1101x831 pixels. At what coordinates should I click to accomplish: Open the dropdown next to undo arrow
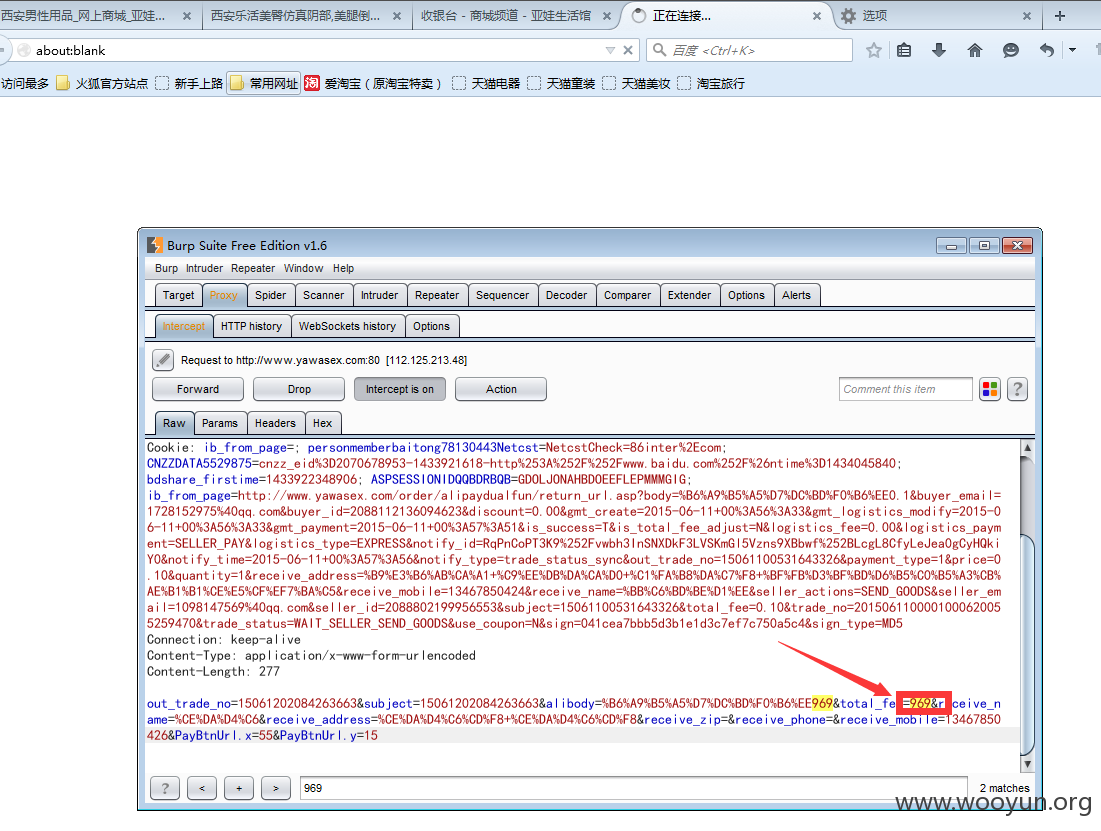coord(1072,51)
